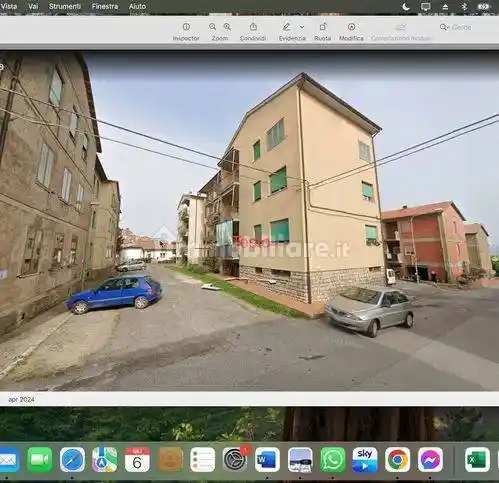Screen dimensions: 499x483
Task: Open Bluetooth status in menu bar
Action: (464, 7)
